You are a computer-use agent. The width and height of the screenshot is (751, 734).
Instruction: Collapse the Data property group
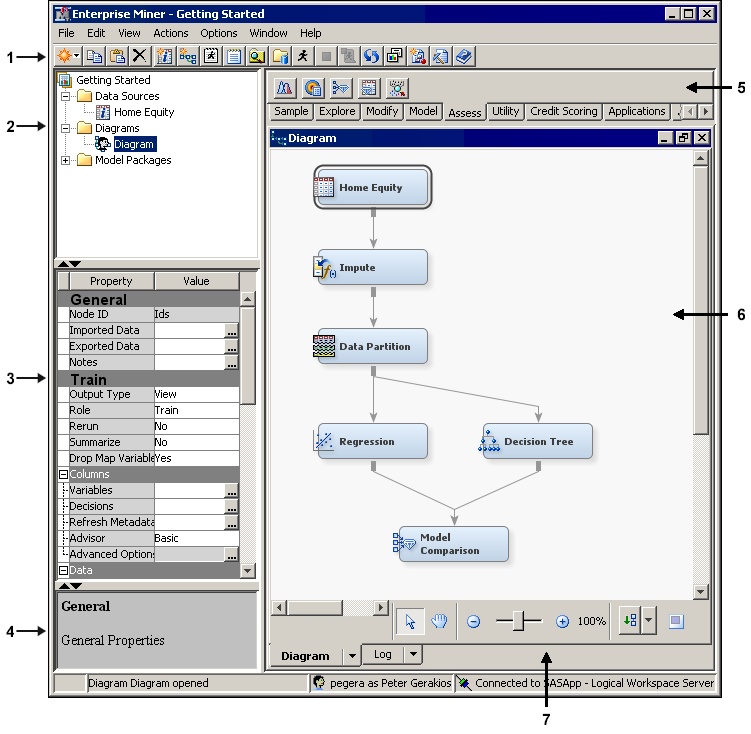[x=63, y=570]
